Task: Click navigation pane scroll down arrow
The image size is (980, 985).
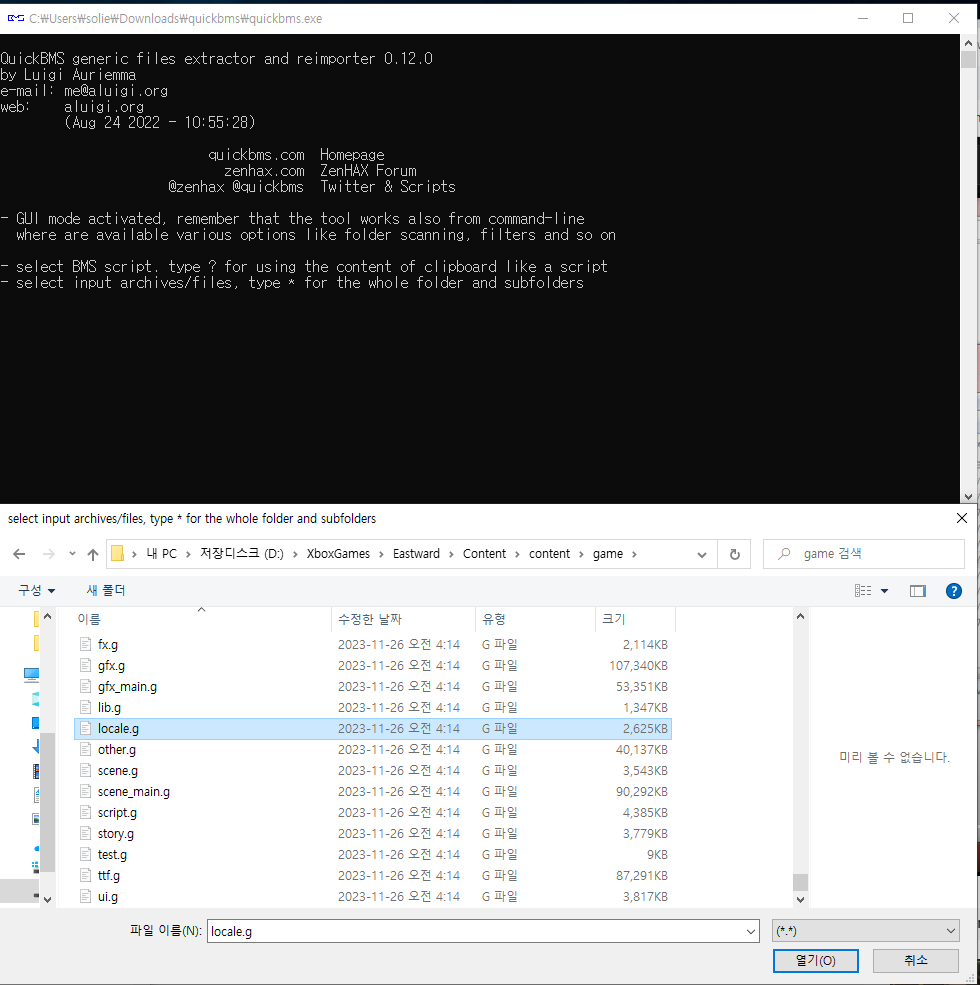Action: click(48, 900)
